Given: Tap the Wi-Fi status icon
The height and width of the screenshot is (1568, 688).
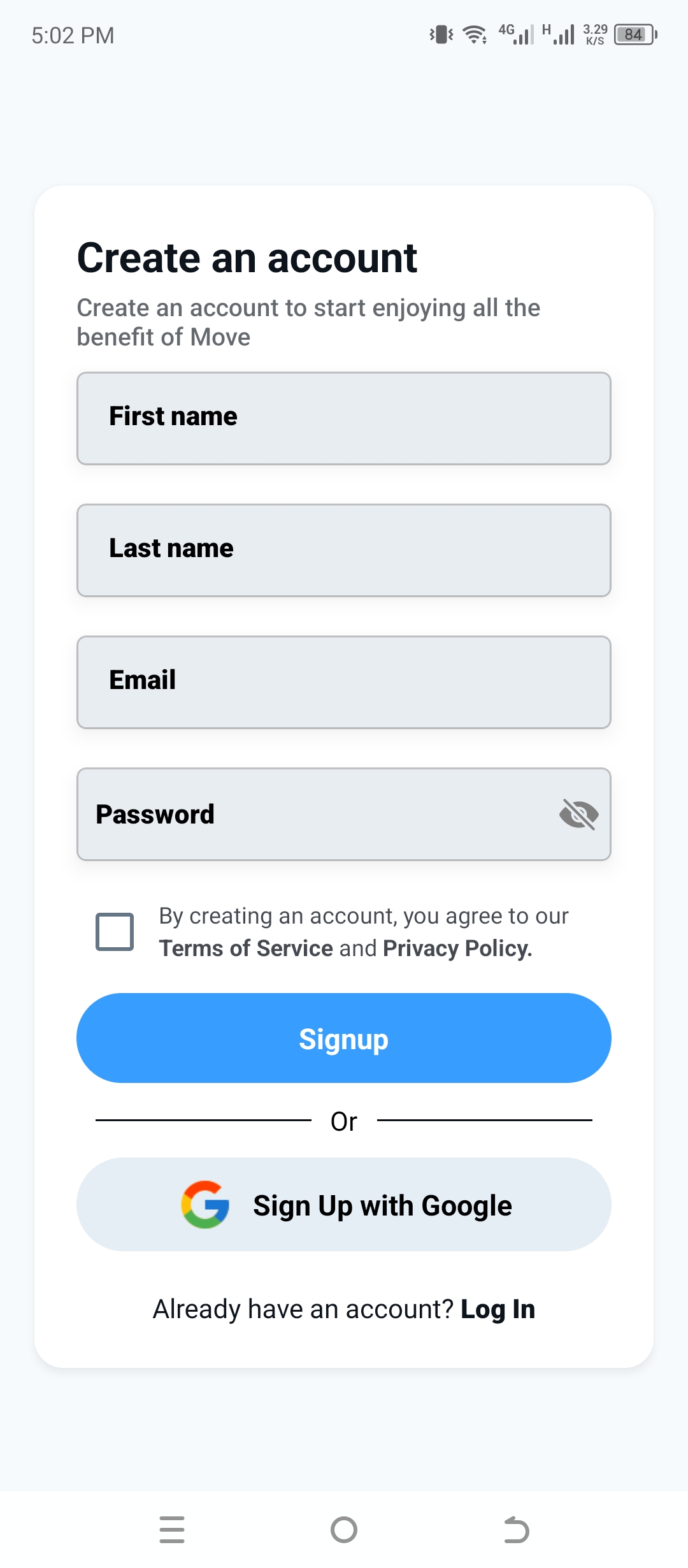Looking at the screenshot, I should pyautogui.click(x=475, y=35).
